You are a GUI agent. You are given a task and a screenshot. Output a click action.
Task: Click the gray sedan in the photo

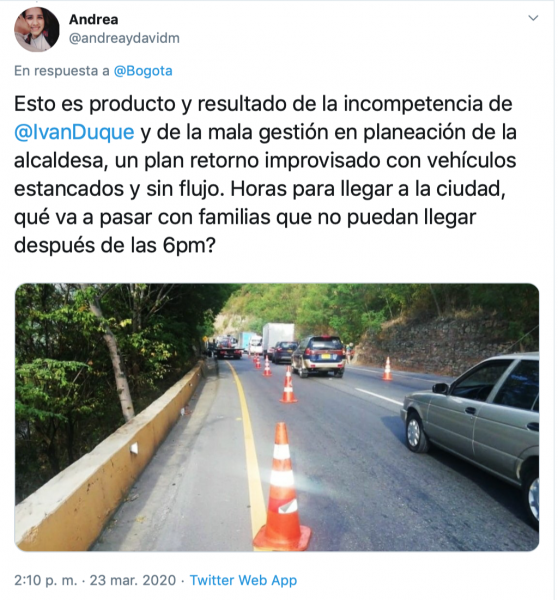(470, 429)
